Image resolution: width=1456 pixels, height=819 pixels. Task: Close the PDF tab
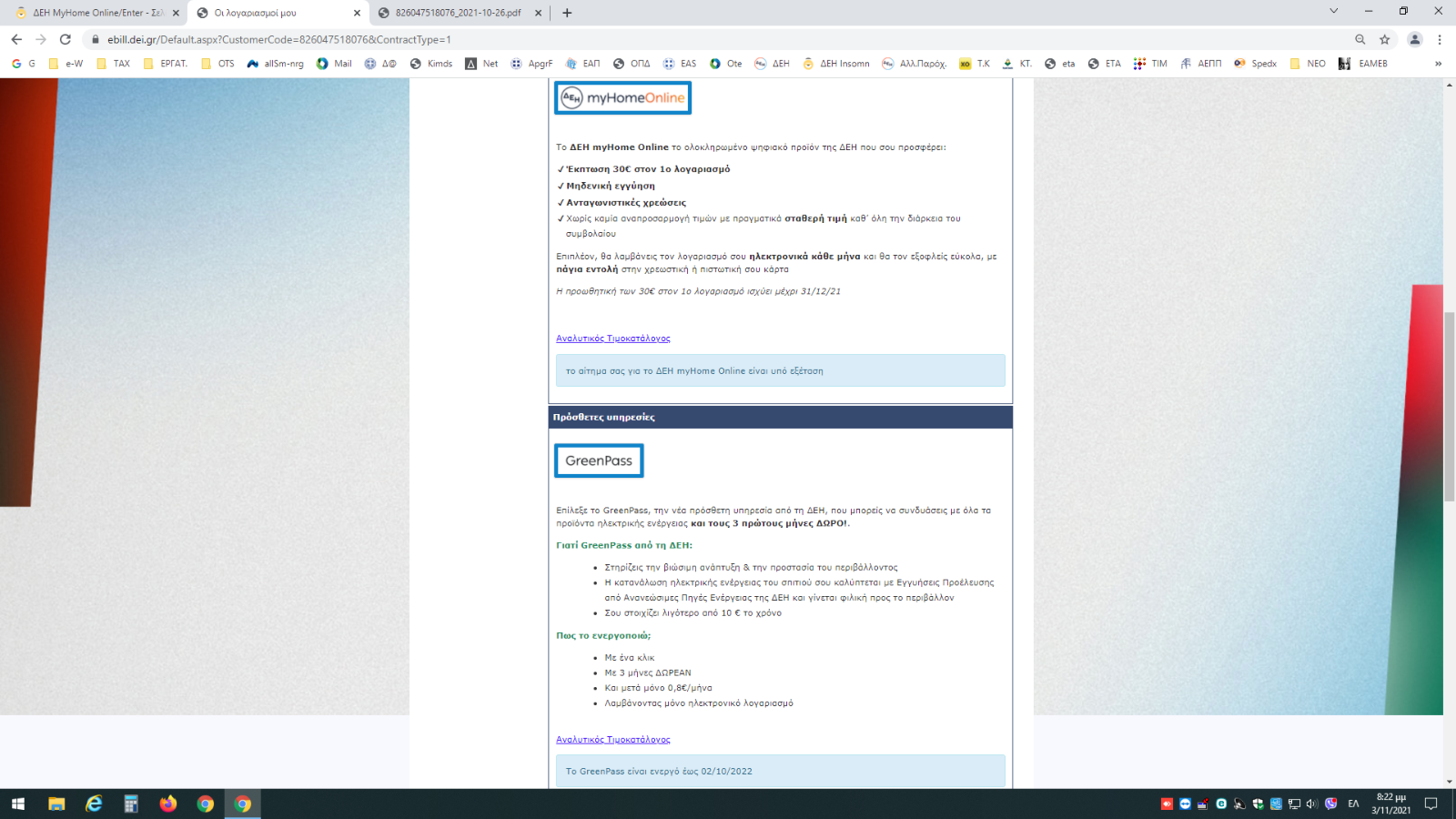tap(538, 13)
